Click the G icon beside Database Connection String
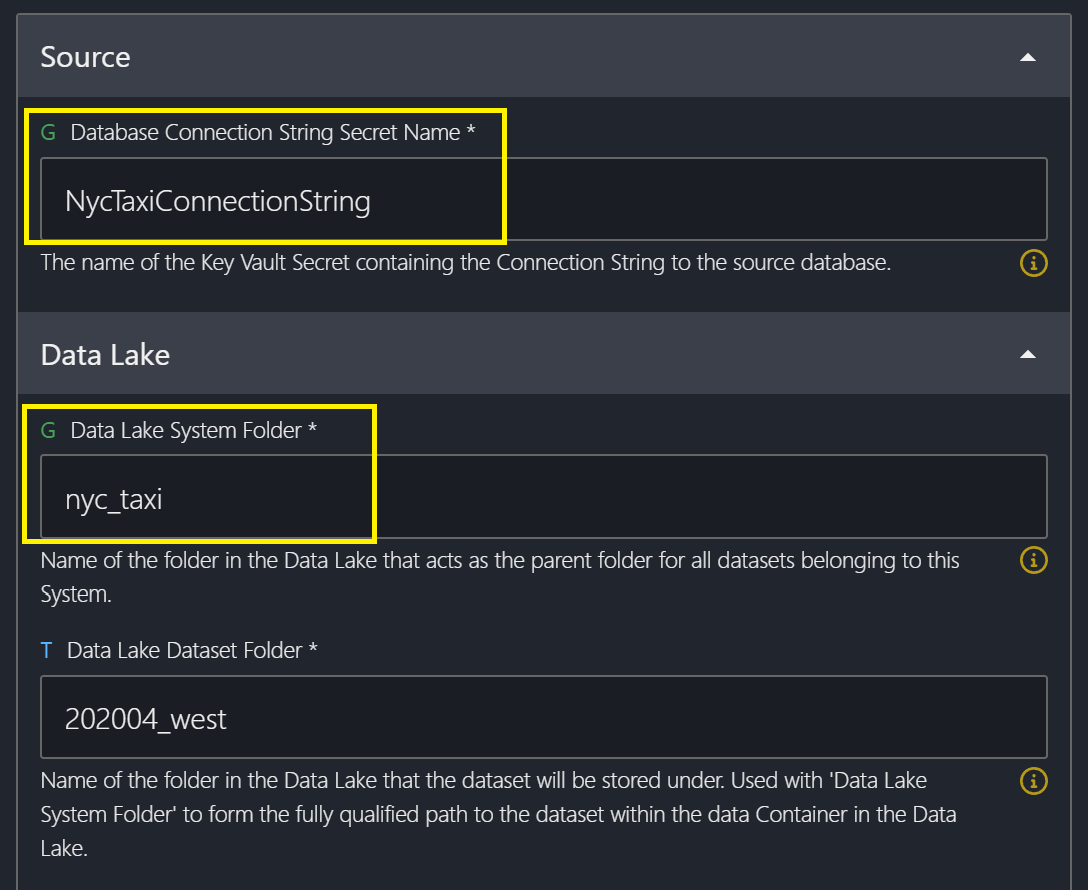The image size is (1088, 890). click(48, 132)
